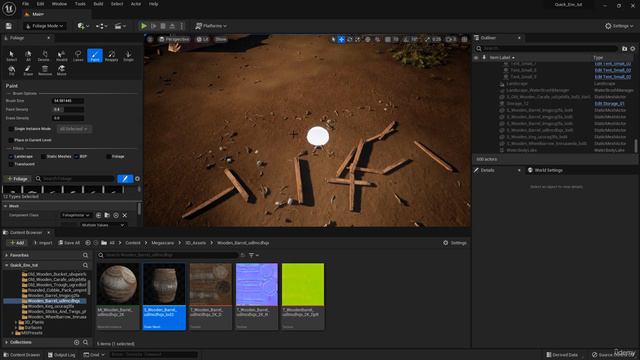Click the Save All button
The image size is (640, 360).
coord(69,243)
